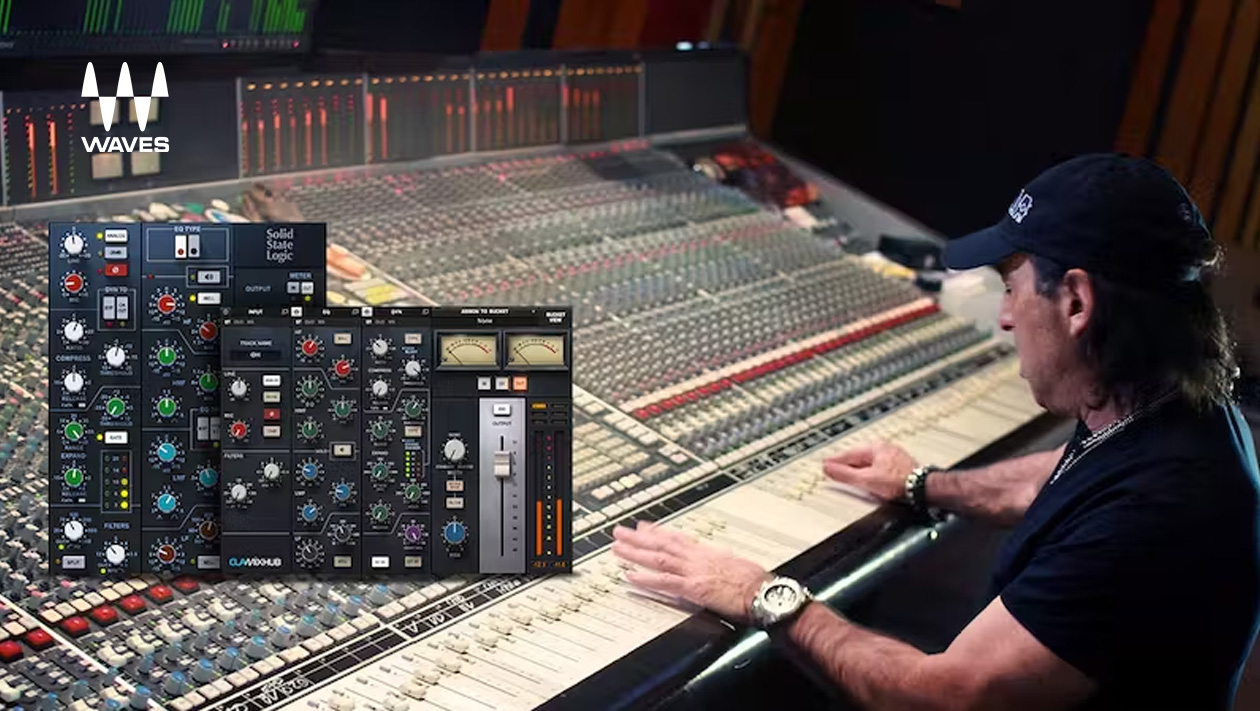This screenshot has width=1260, height=711.
Task: Click the Waves logo
Action: [x=125, y=108]
